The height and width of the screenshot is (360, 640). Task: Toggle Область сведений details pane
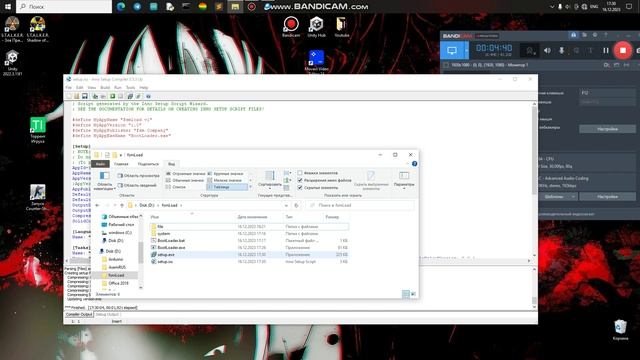coord(138,185)
